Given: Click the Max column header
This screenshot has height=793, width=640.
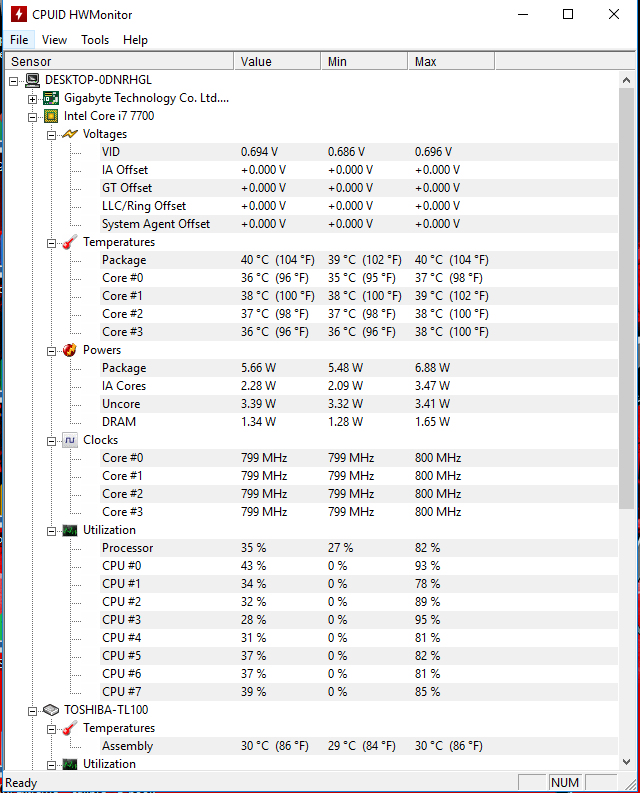Looking at the screenshot, I should (451, 62).
